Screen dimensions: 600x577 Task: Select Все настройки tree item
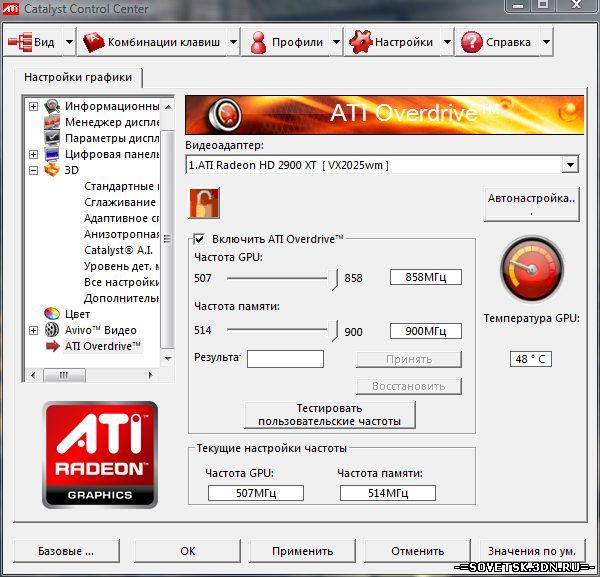click(x=121, y=282)
